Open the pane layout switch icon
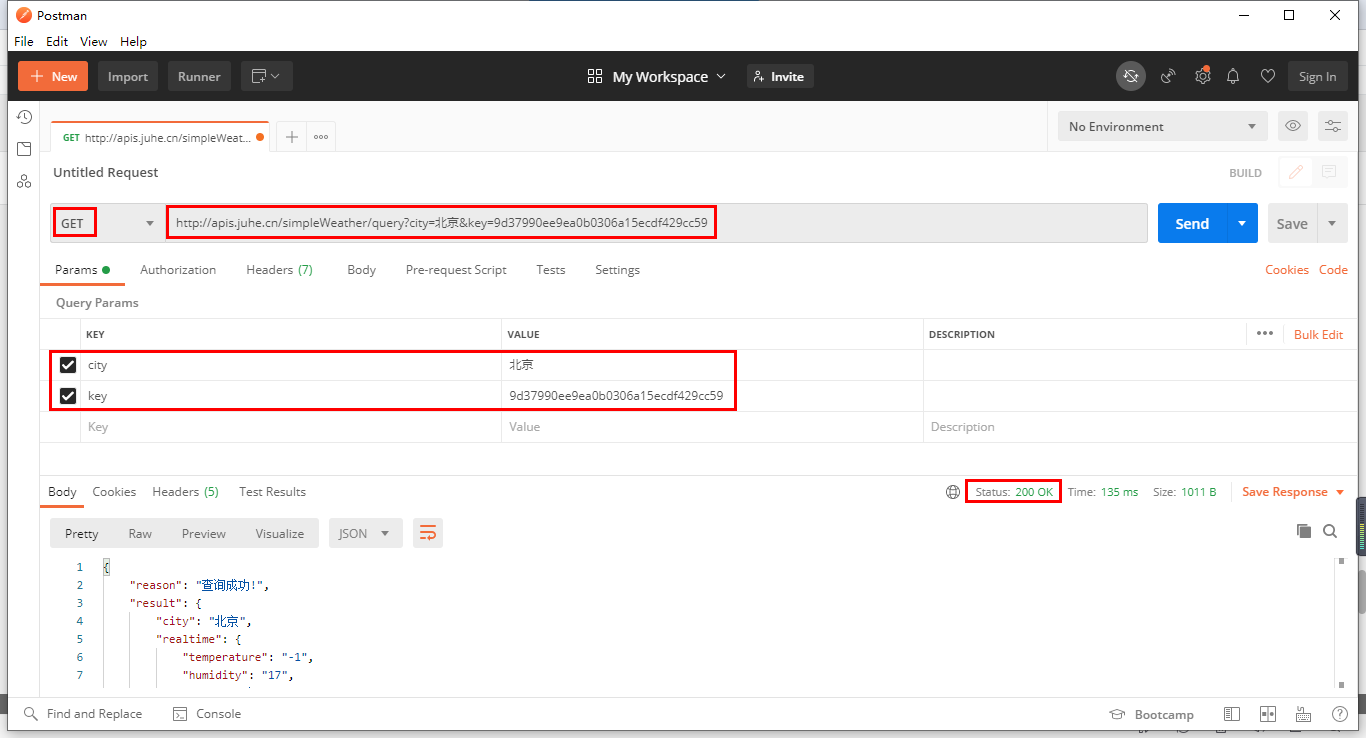Viewport: 1366px width, 738px height. click(1268, 714)
